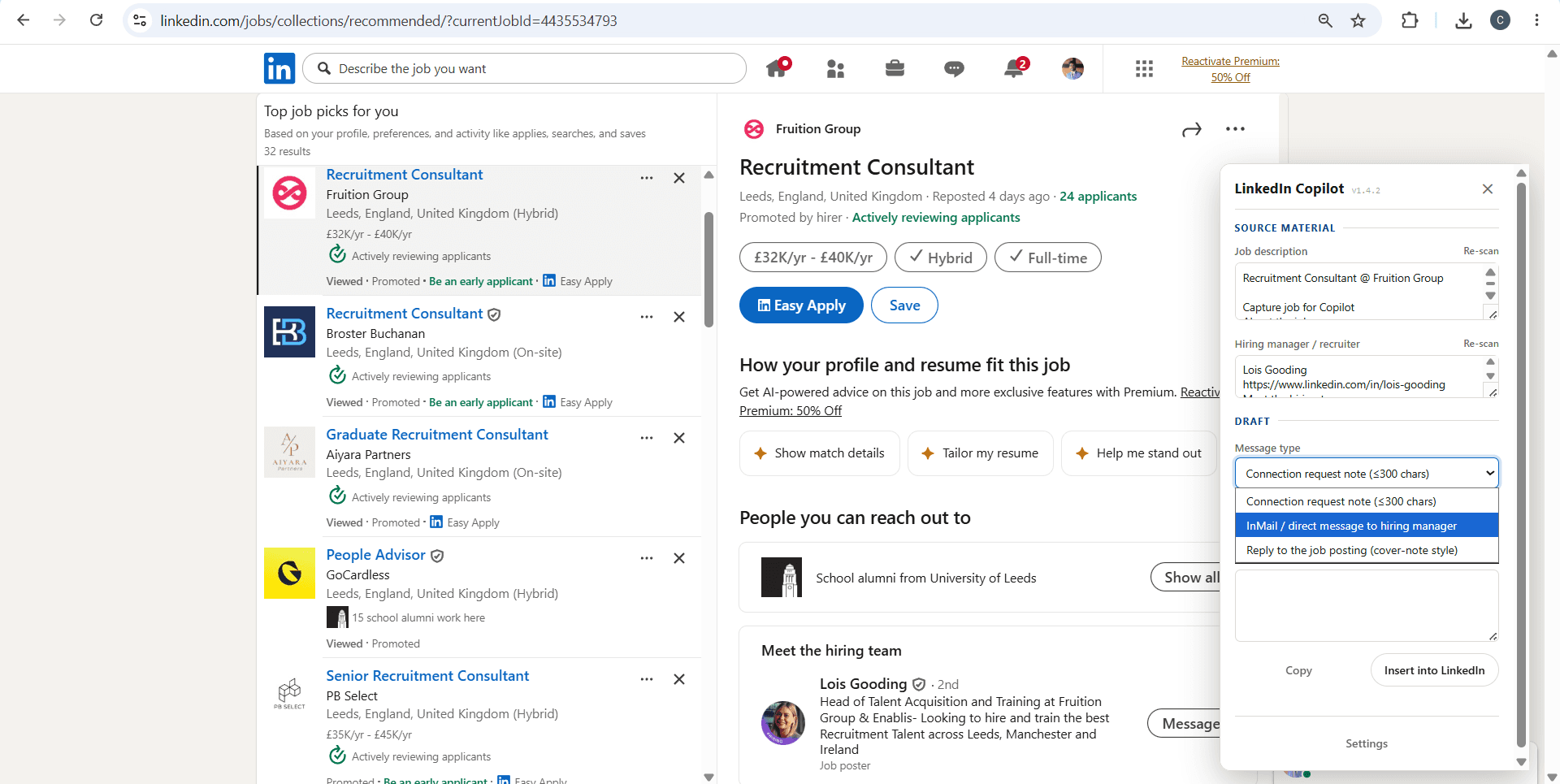Re-scan the Job description

[x=1480, y=251]
